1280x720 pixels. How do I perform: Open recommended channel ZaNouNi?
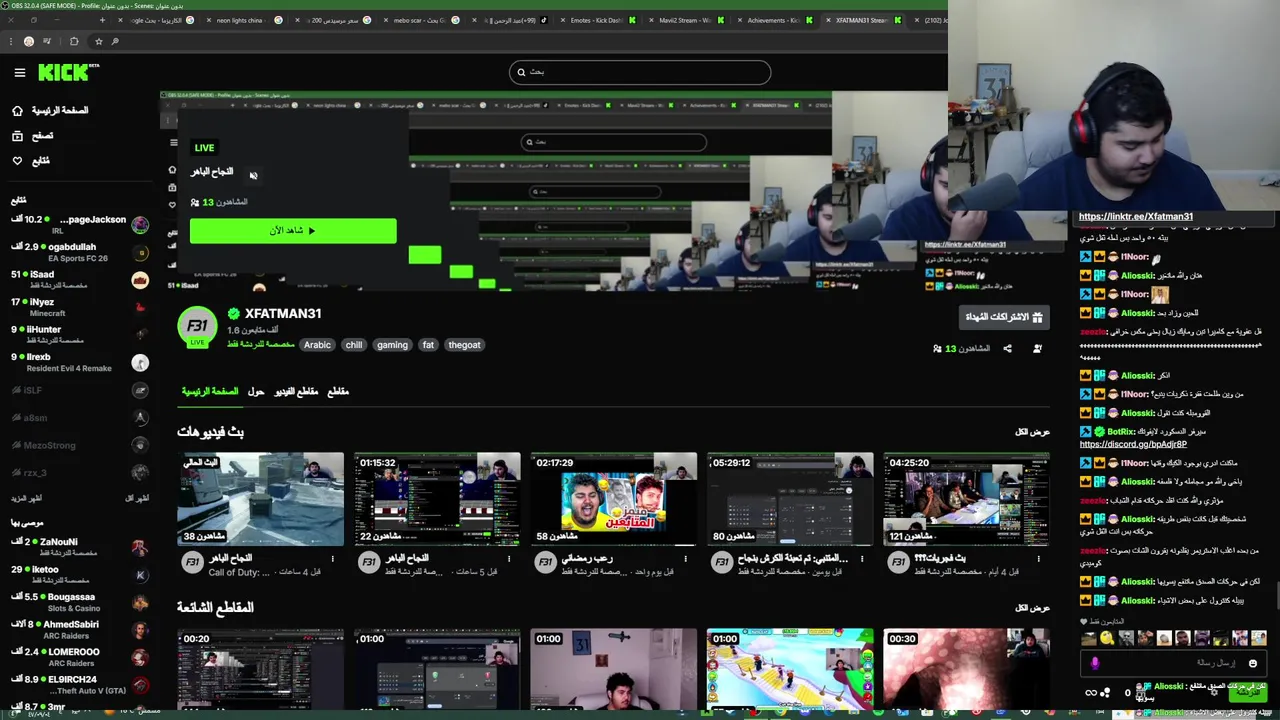tap(78, 547)
